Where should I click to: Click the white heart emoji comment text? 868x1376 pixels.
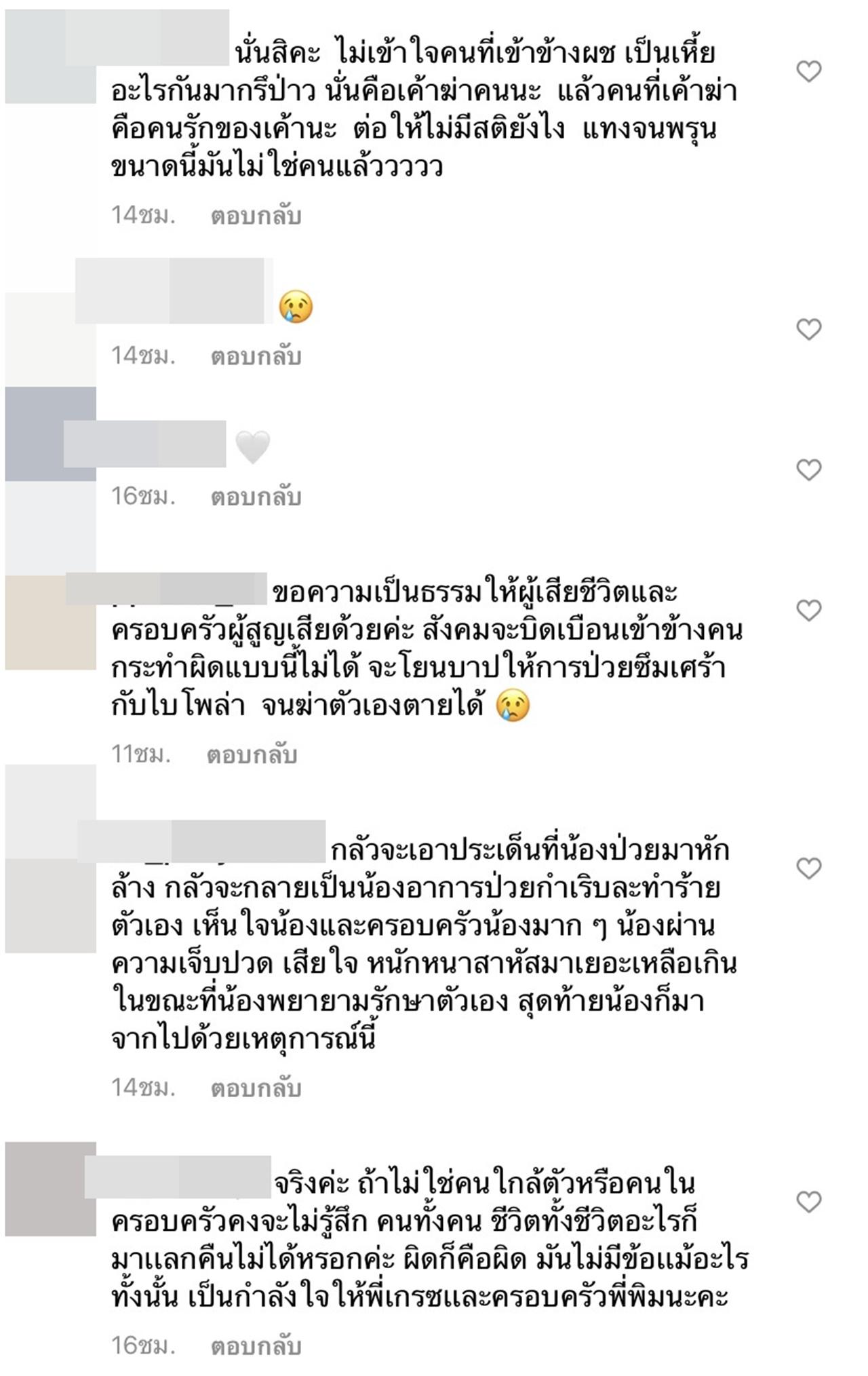[252, 448]
